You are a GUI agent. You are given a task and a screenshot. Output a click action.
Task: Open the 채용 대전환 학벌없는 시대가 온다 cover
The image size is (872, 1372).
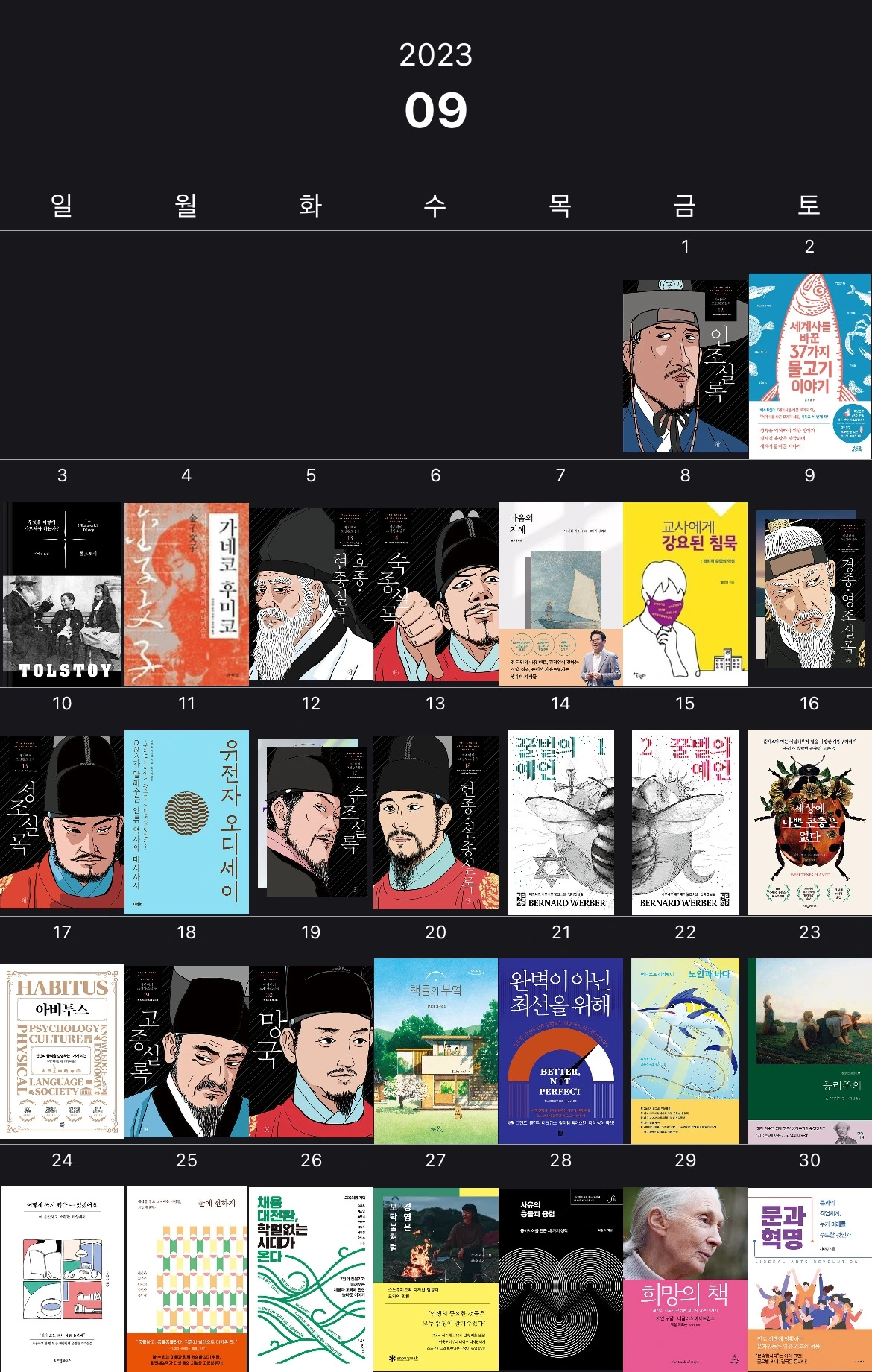pyautogui.click(x=311, y=1280)
